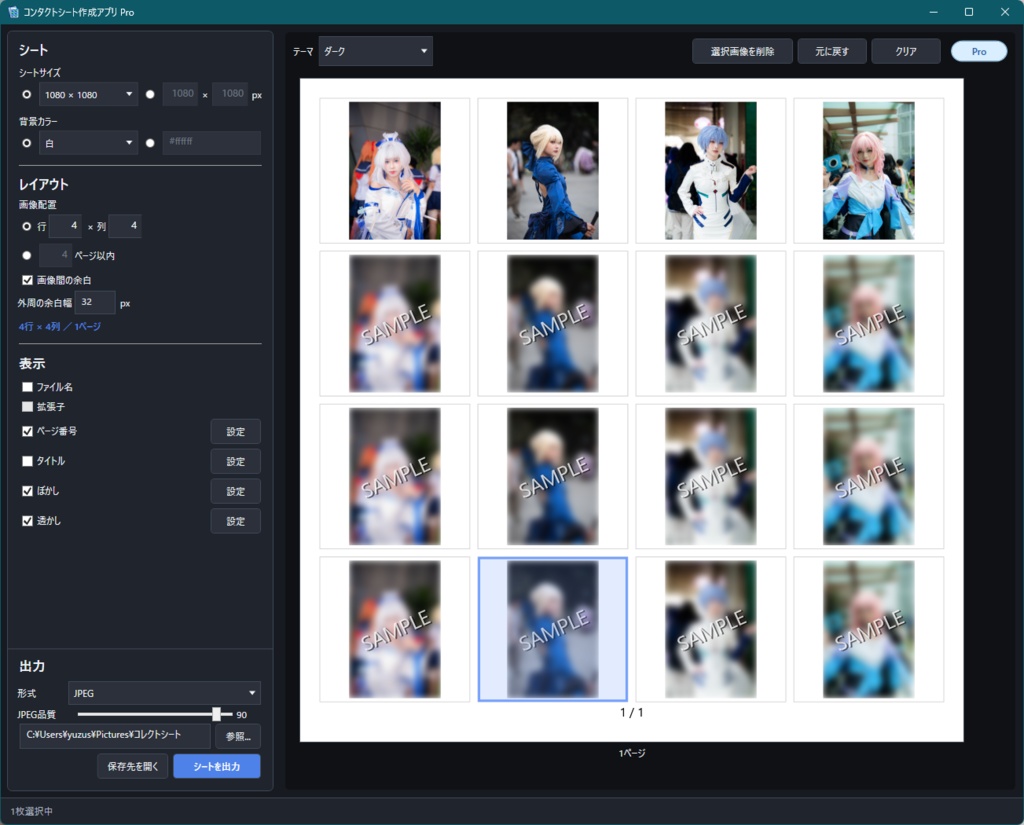
Task: Click the output folder path field
Action: pyautogui.click(x=115, y=736)
